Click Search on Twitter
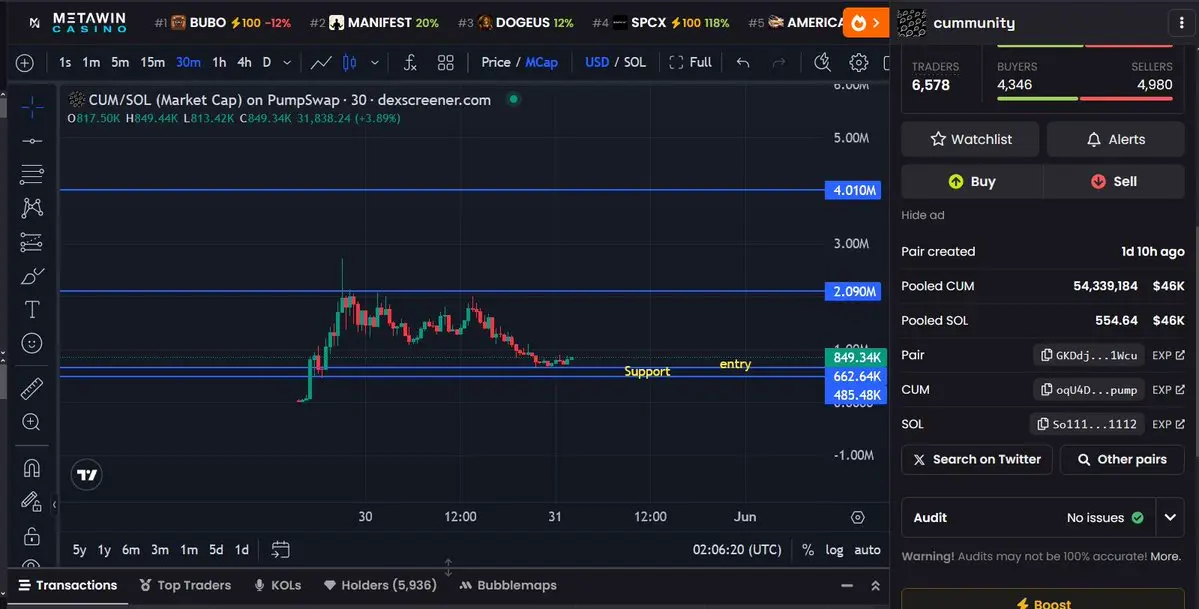The image size is (1199, 609). (976, 460)
